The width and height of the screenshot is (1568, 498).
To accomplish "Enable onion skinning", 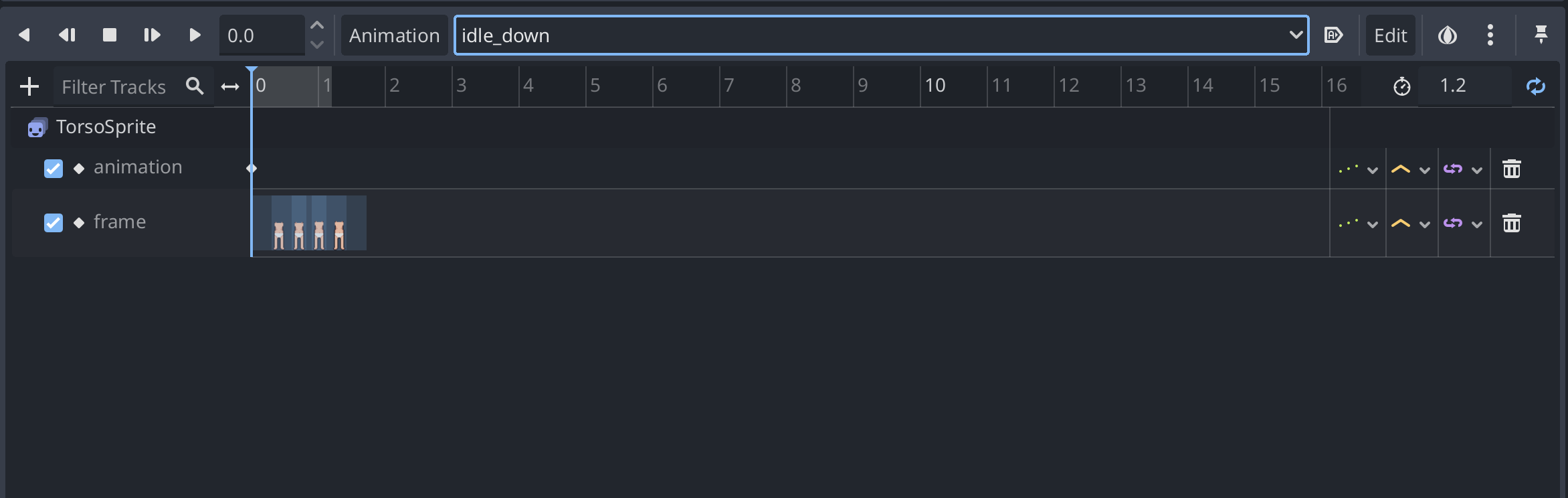I will tap(1448, 35).
